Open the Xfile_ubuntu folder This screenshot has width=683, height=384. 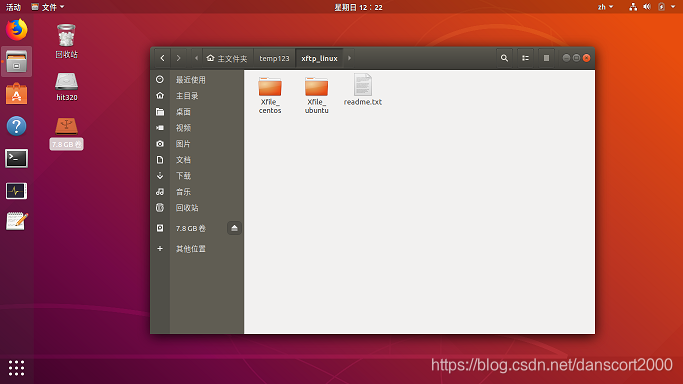pyautogui.click(x=317, y=95)
